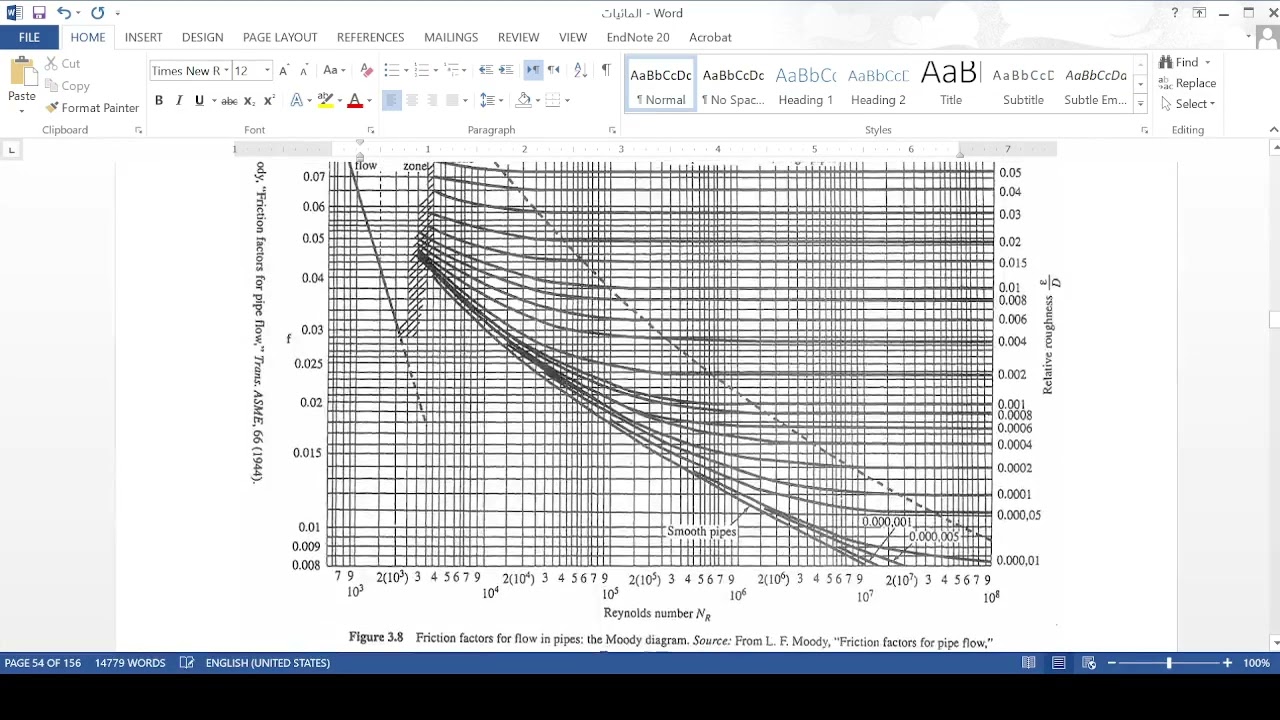Open the font size dropdown
Image resolution: width=1280 pixels, height=720 pixels.
(x=267, y=71)
